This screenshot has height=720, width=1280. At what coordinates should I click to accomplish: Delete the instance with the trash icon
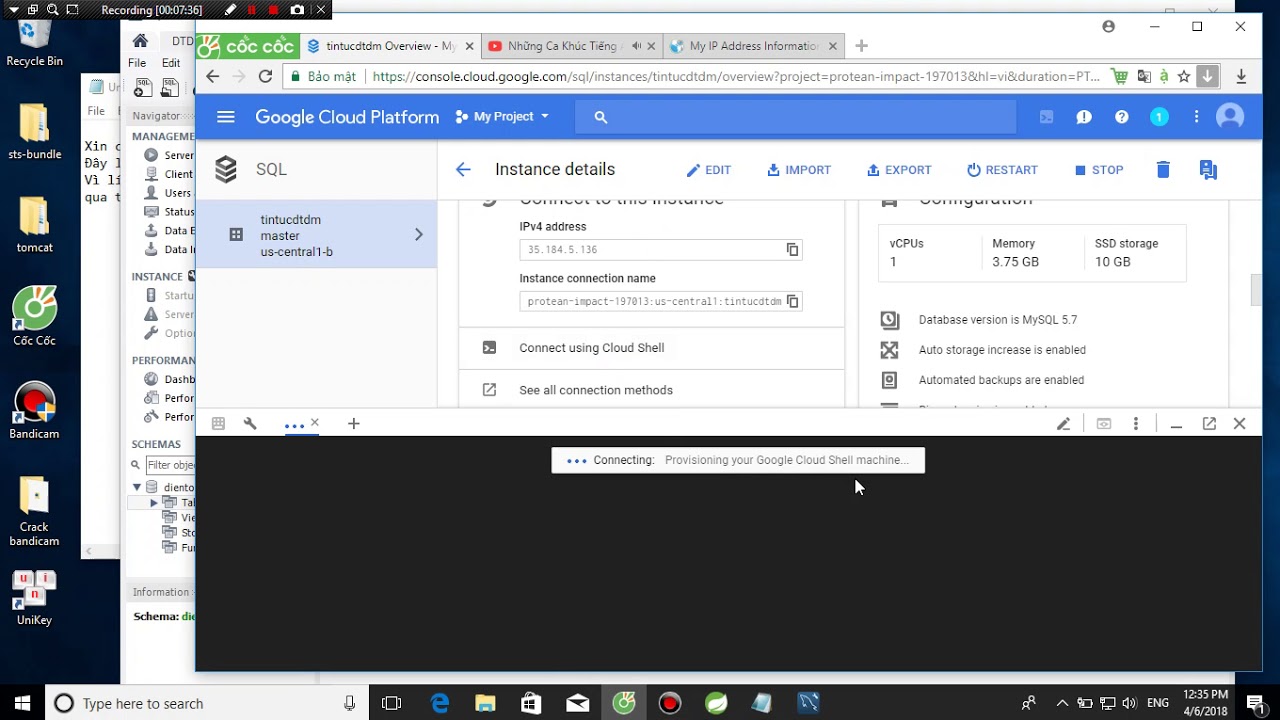click(x=1163, y=170)
